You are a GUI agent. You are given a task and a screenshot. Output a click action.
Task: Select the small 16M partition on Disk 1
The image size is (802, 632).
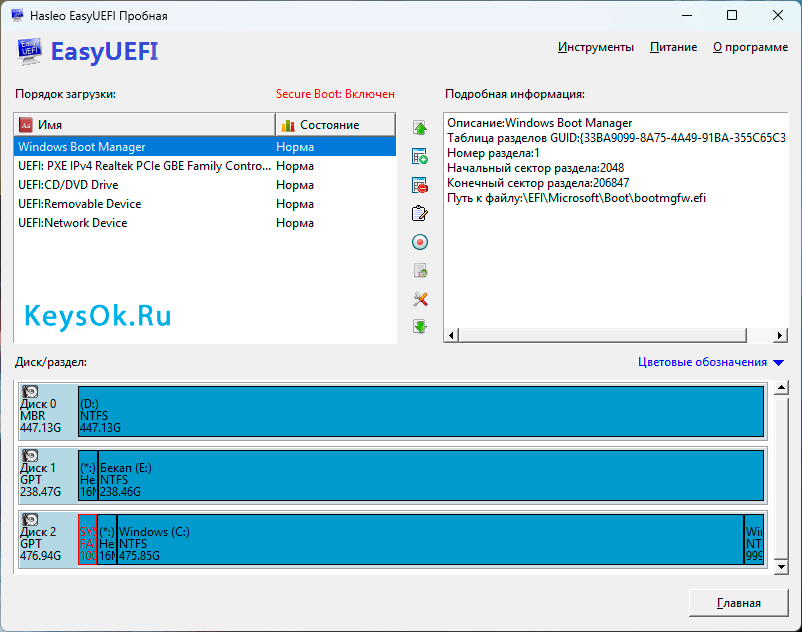[x=87, y=476]
